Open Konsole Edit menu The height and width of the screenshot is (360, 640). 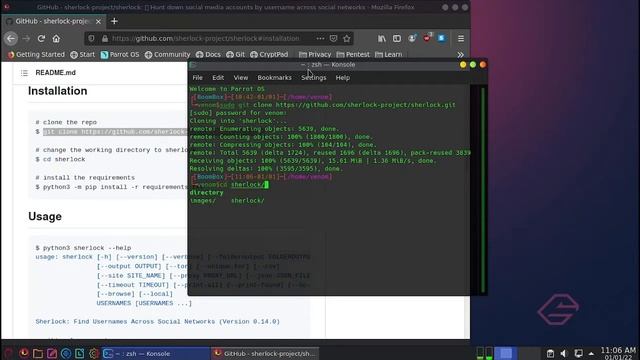[218, 78]
